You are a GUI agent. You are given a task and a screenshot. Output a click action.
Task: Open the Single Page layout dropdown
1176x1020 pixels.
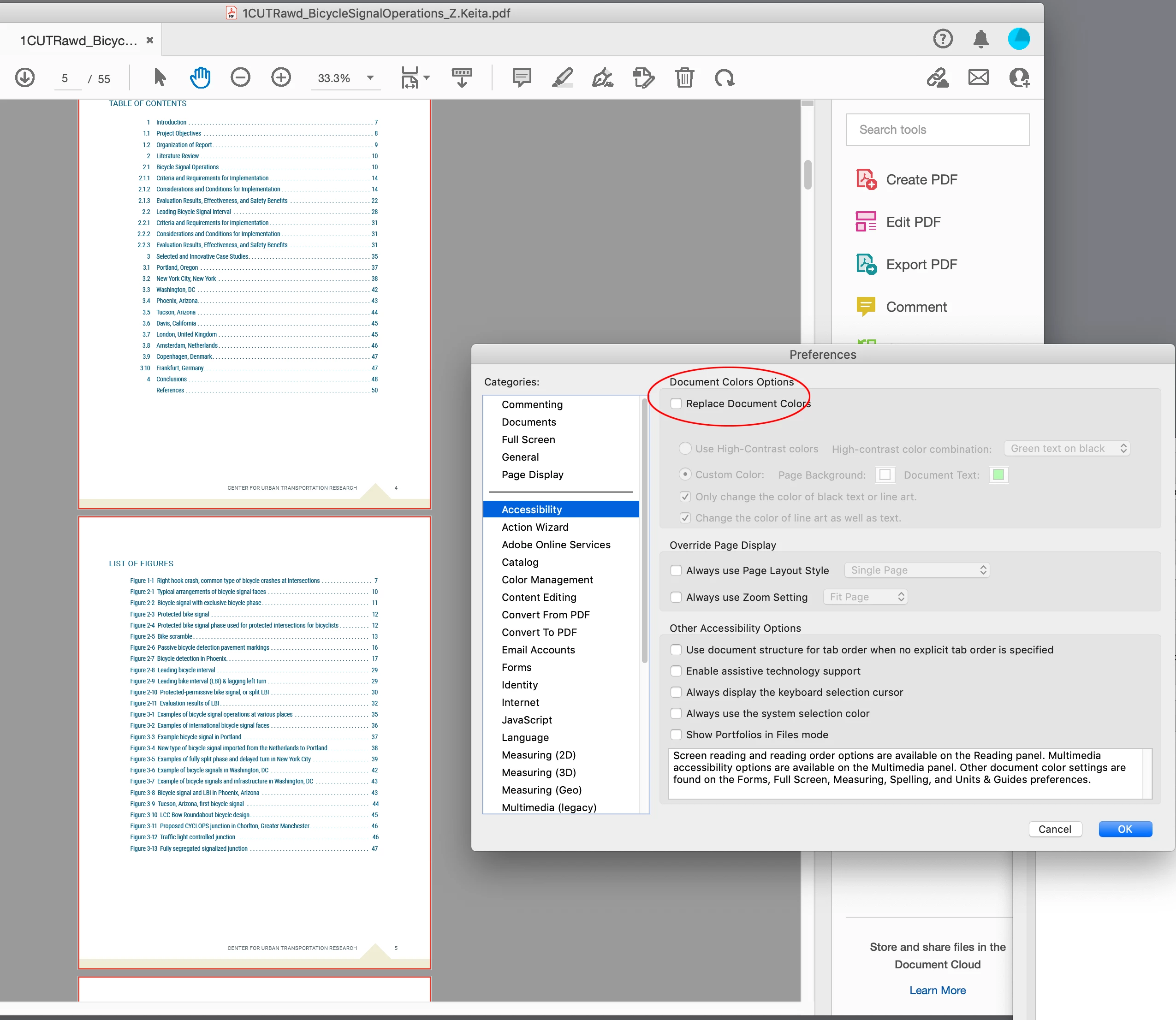(x=916, y=570)
